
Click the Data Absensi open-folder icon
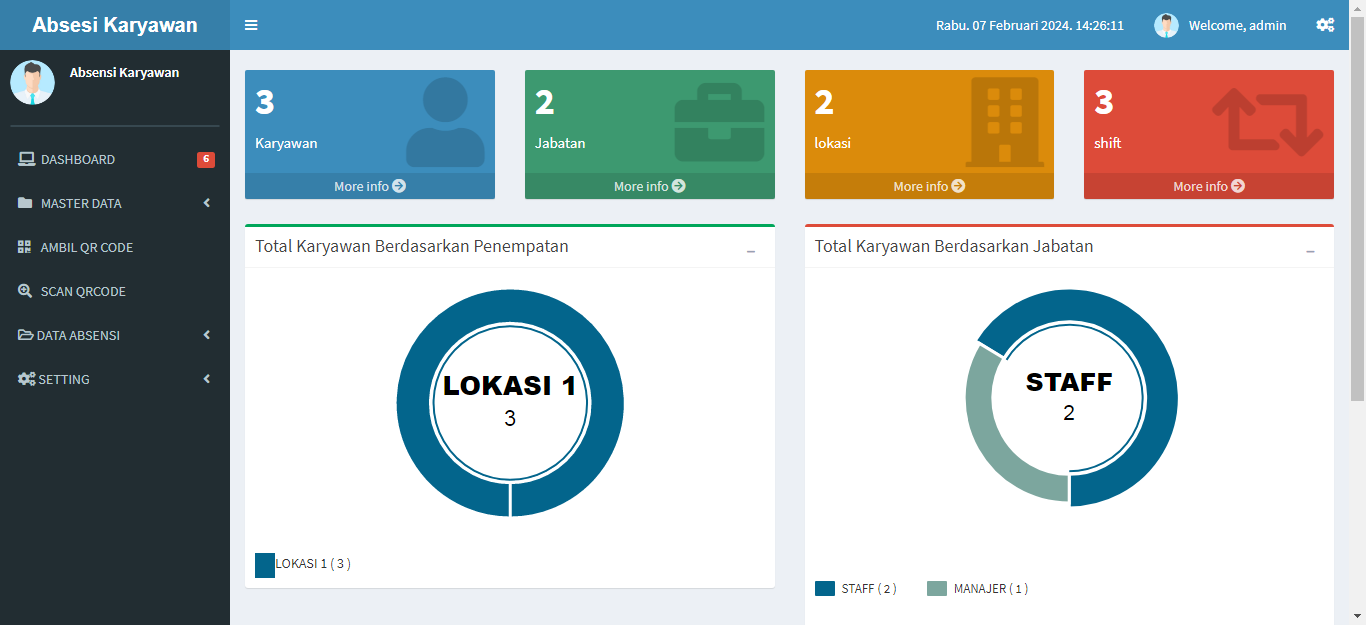[x=26, y=335]
